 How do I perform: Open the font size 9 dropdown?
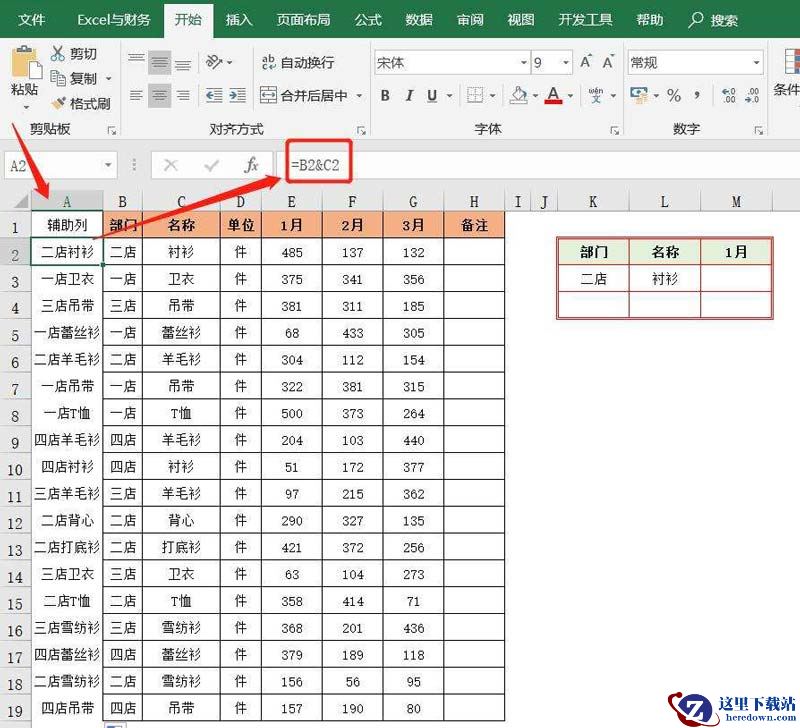(566, 63)
